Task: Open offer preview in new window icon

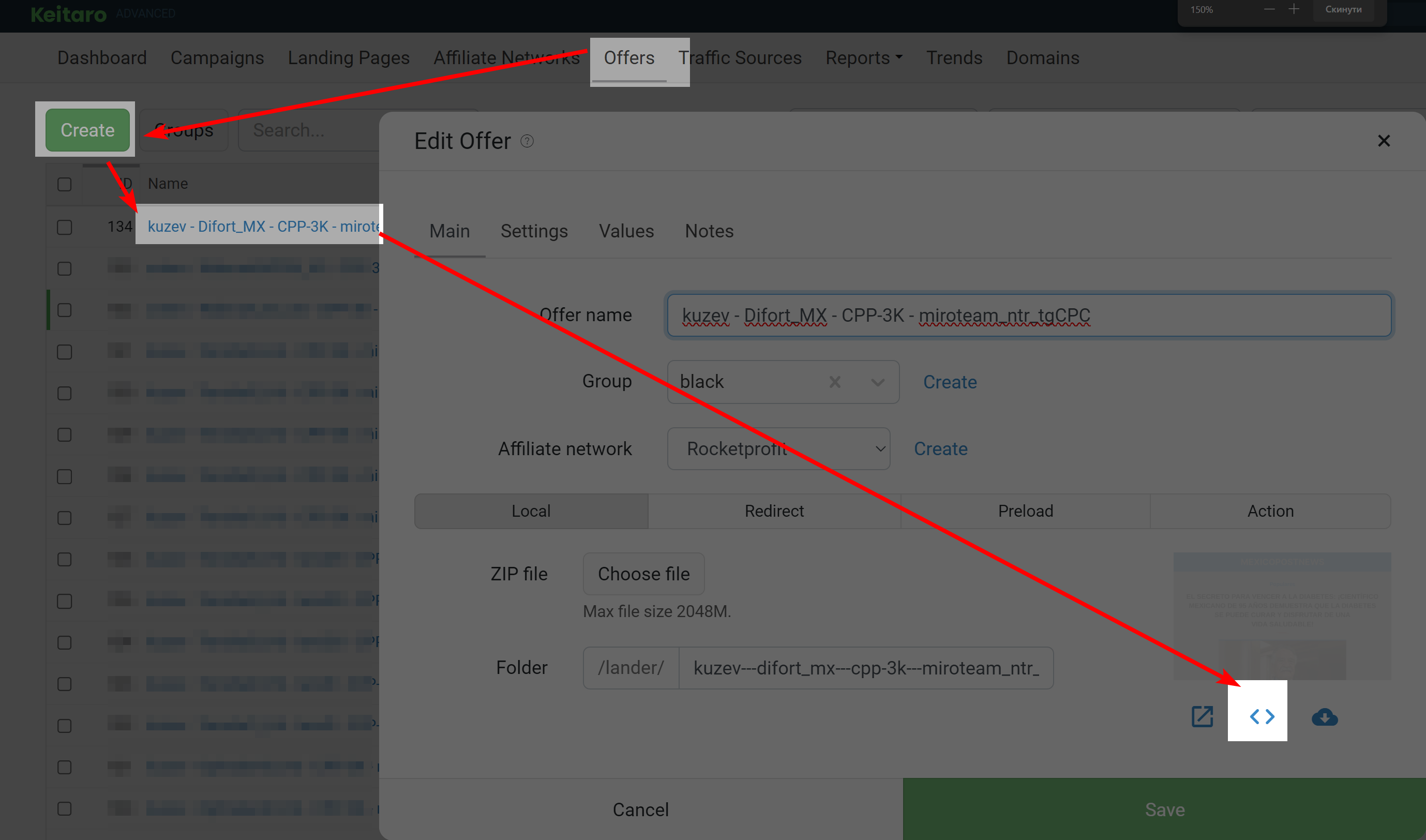Action: pyautogui.click(x=1202, y=716)
